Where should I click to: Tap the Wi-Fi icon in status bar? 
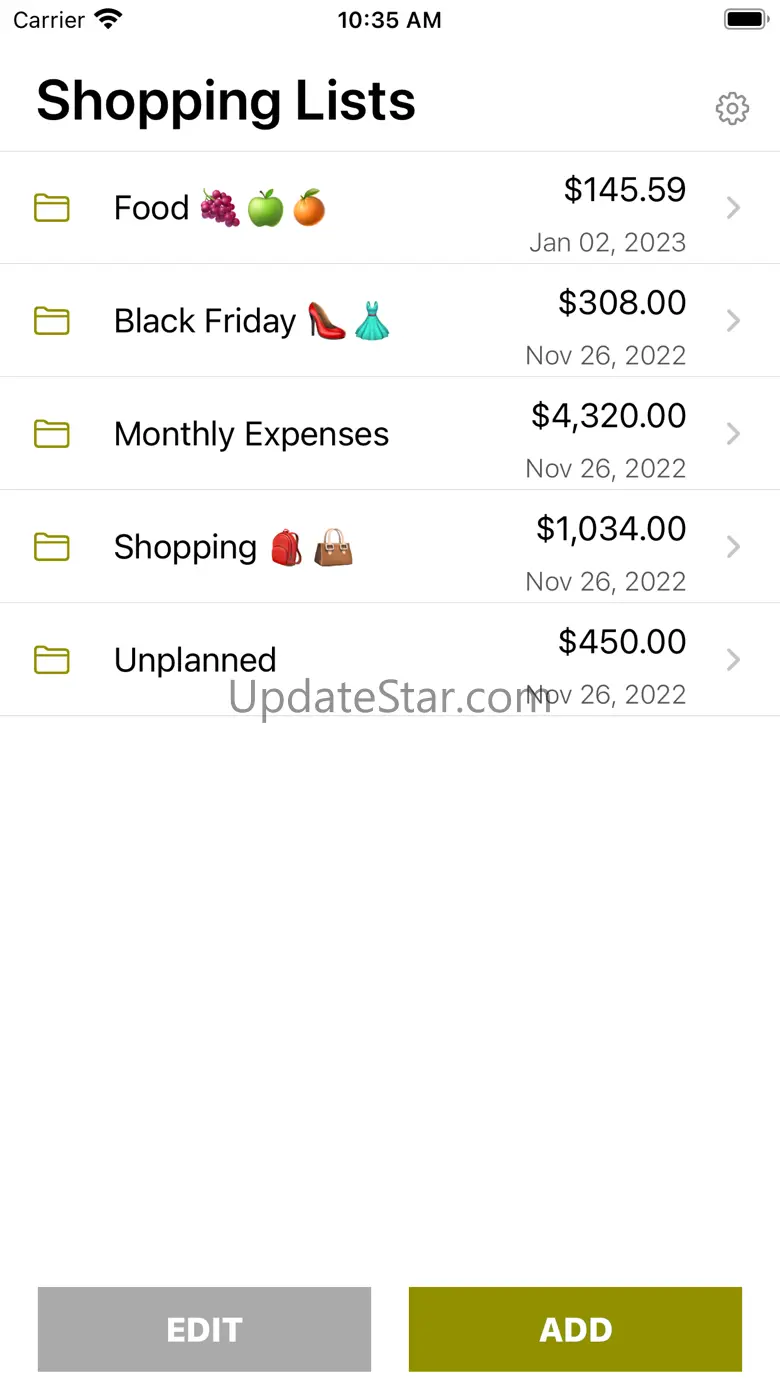pos(107,20)
